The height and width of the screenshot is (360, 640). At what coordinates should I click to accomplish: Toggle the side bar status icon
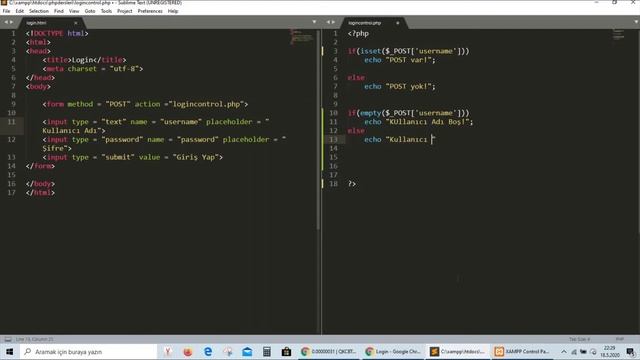point(8,339)
